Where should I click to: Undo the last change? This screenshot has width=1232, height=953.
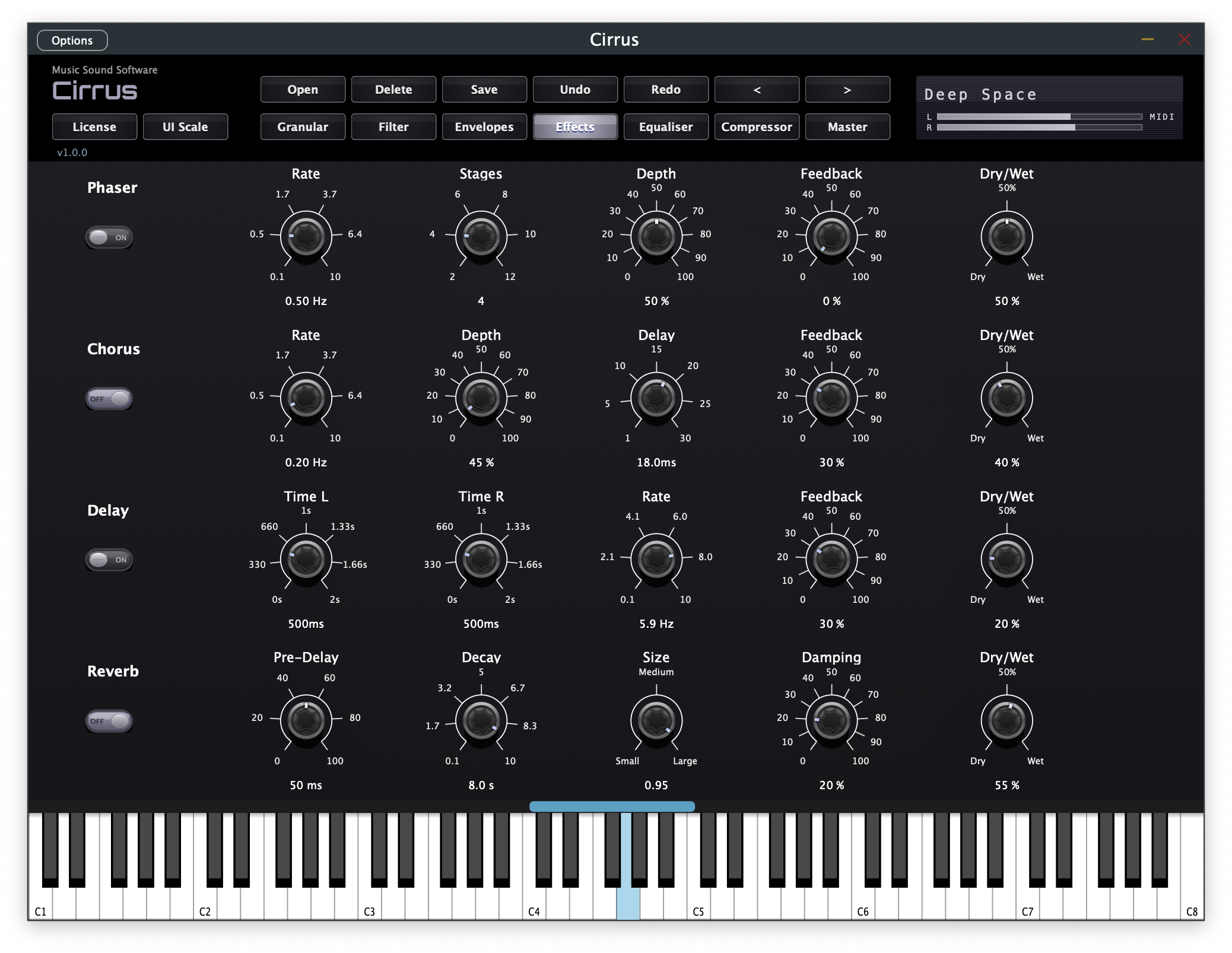click(575, 90)
